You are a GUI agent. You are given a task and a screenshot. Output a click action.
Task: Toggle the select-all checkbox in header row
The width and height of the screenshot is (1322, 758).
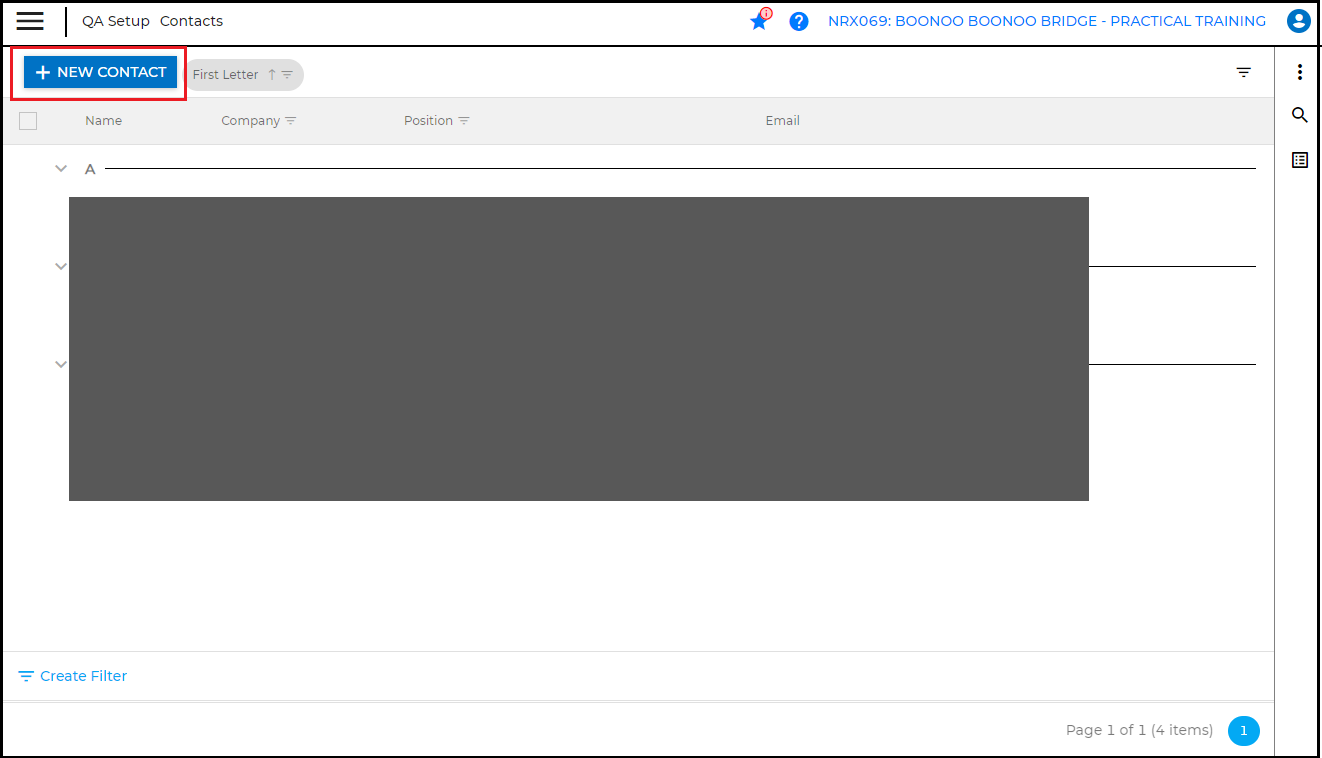28,120
